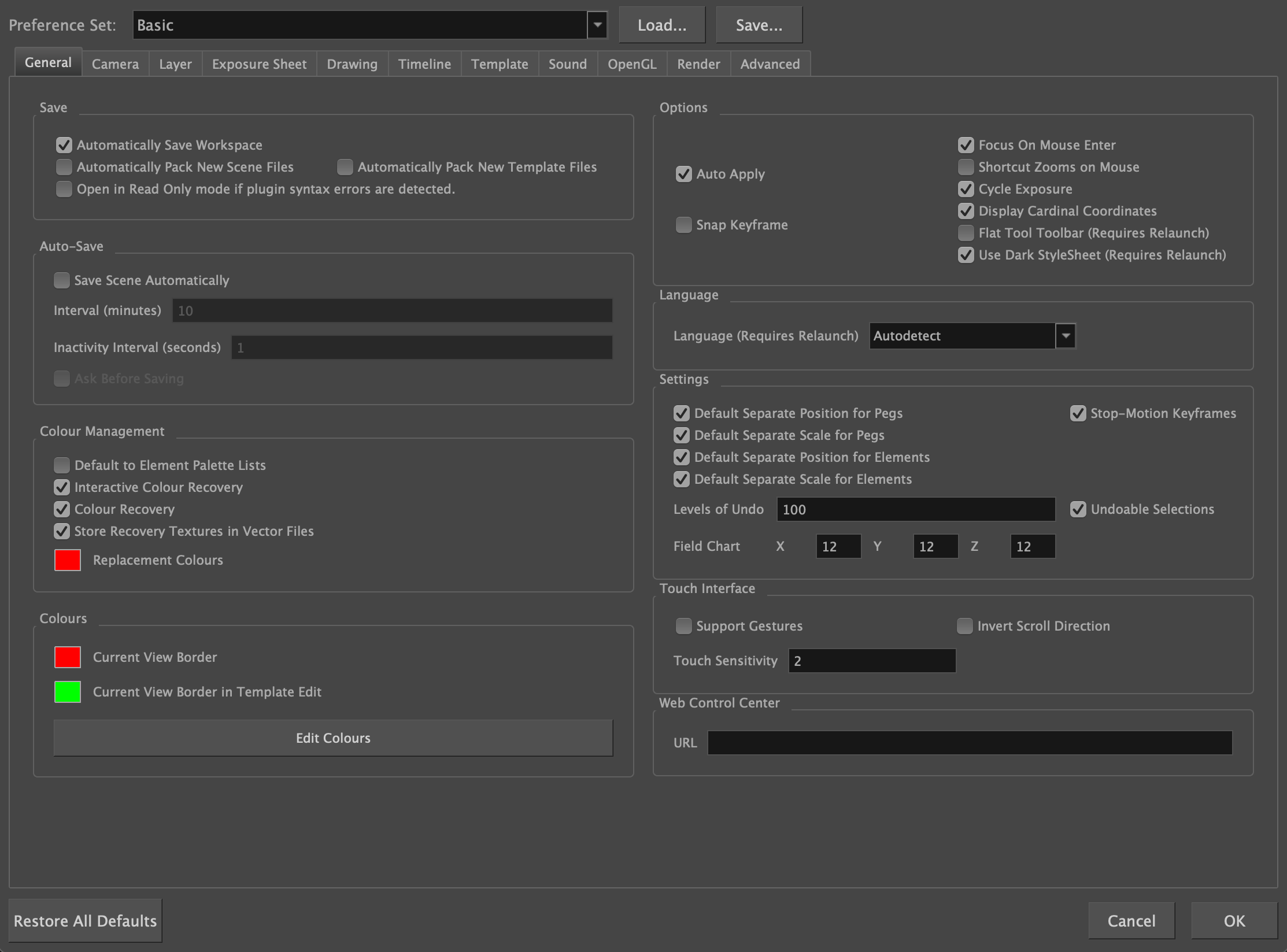Click the Edit Colours button
This screenshot has width=1287, height=952.
coord(332,738)
